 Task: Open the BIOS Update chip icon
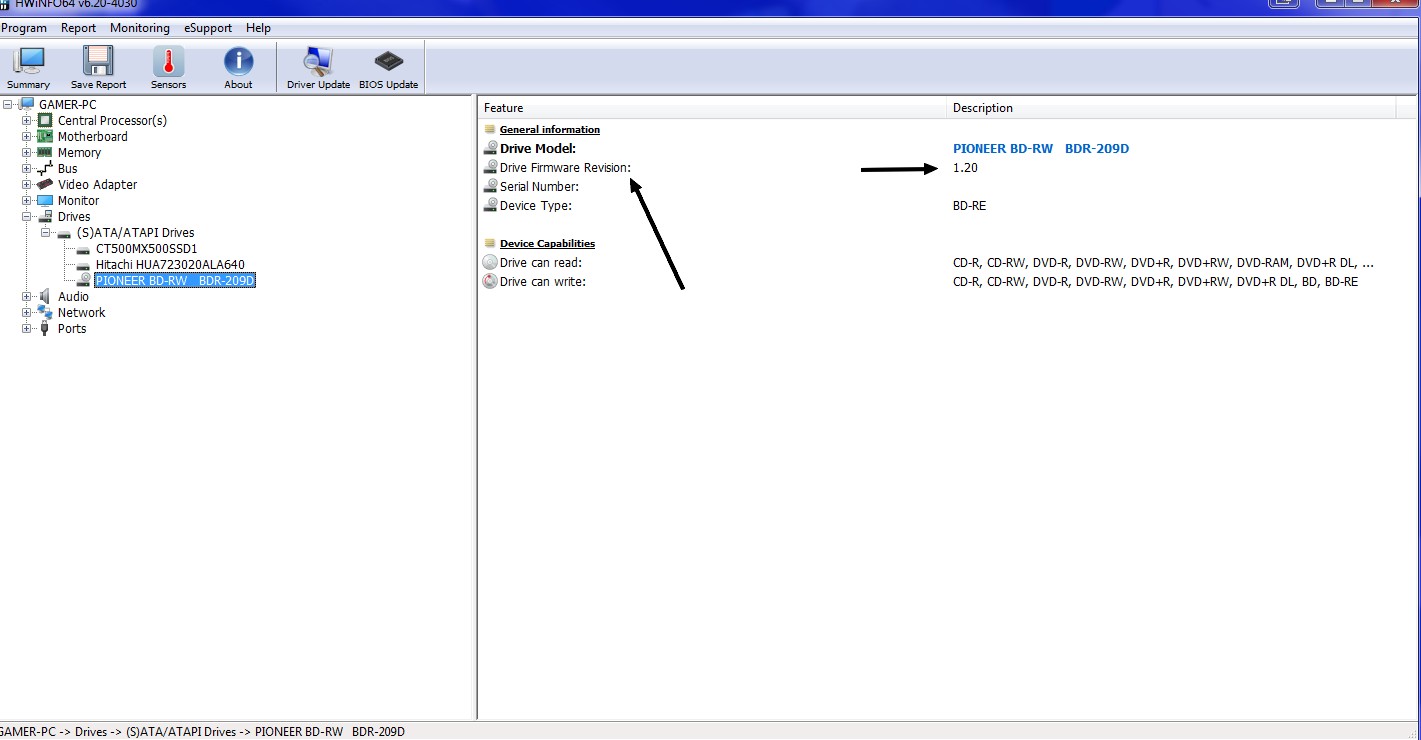pyautogui.click(x=388, y=68)
